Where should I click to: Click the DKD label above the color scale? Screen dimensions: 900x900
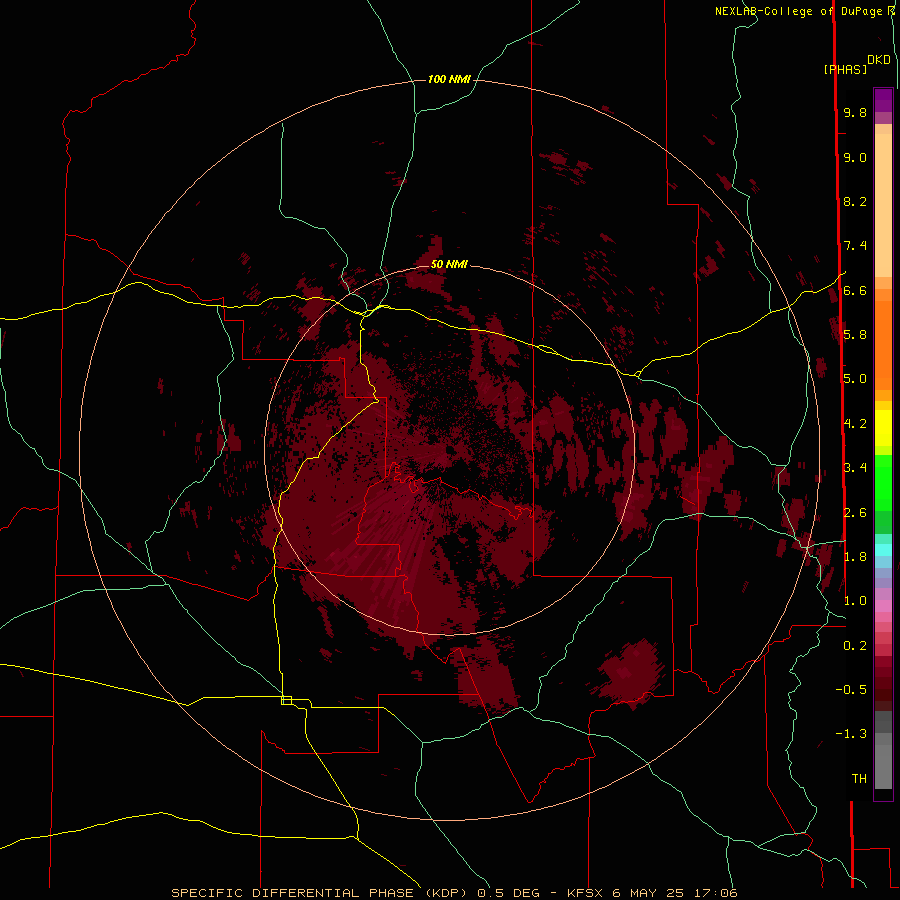(879, 60)
